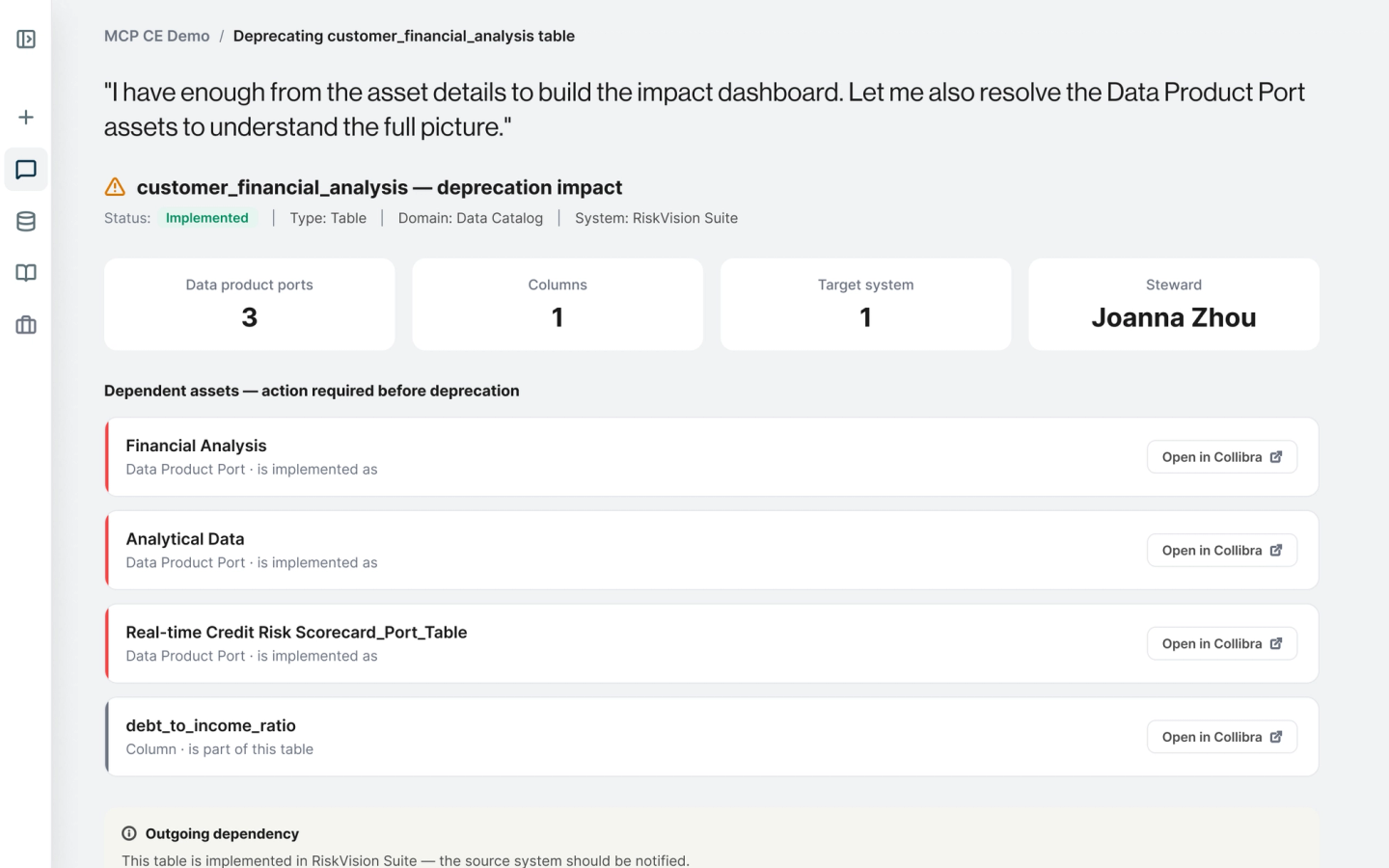Toggle the sidebar panel icon
The height and width of the screenshot is (868, 1389).
pyautogui.click(x=26, y=40)
